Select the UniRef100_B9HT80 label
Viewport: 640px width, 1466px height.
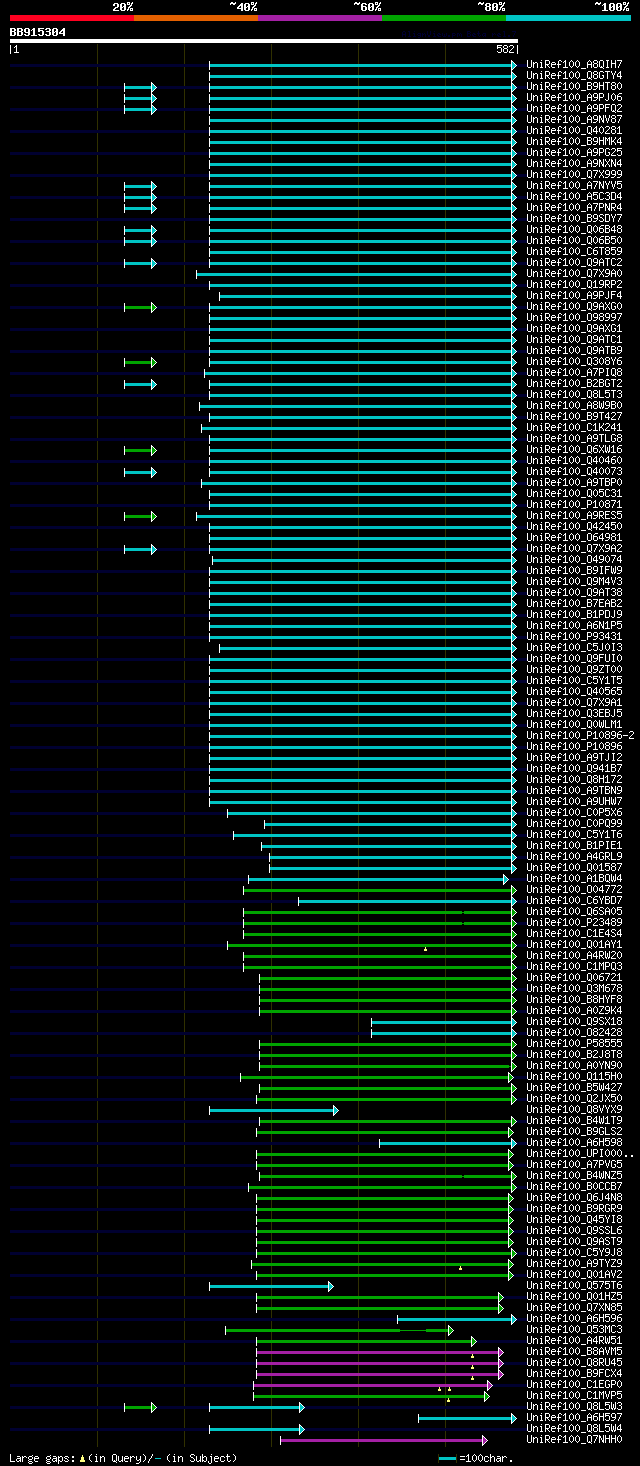tap(574, 86)
